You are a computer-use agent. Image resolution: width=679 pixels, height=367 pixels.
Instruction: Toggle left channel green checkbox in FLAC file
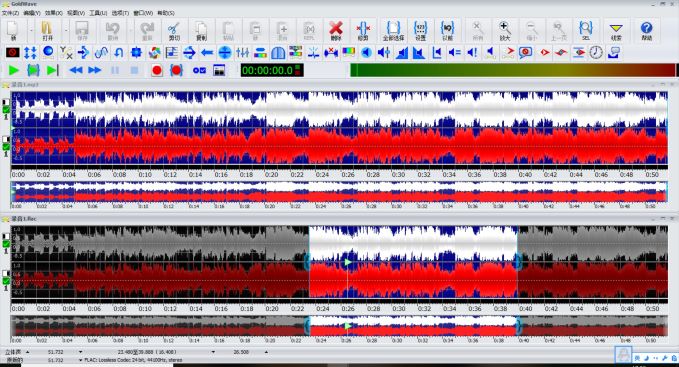[6, 244]
